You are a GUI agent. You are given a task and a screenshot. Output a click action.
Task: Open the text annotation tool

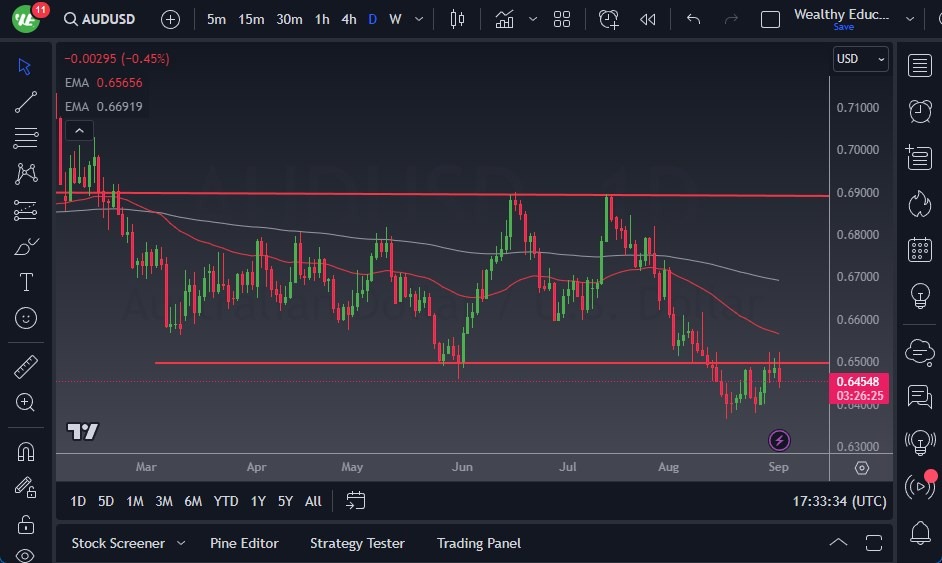point(26,282)
